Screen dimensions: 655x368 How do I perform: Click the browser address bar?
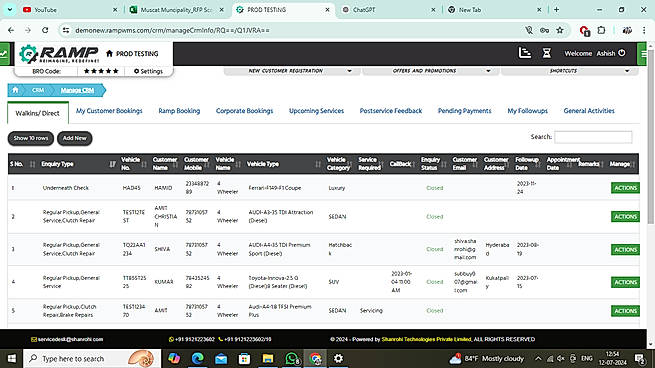click(292, 30)
